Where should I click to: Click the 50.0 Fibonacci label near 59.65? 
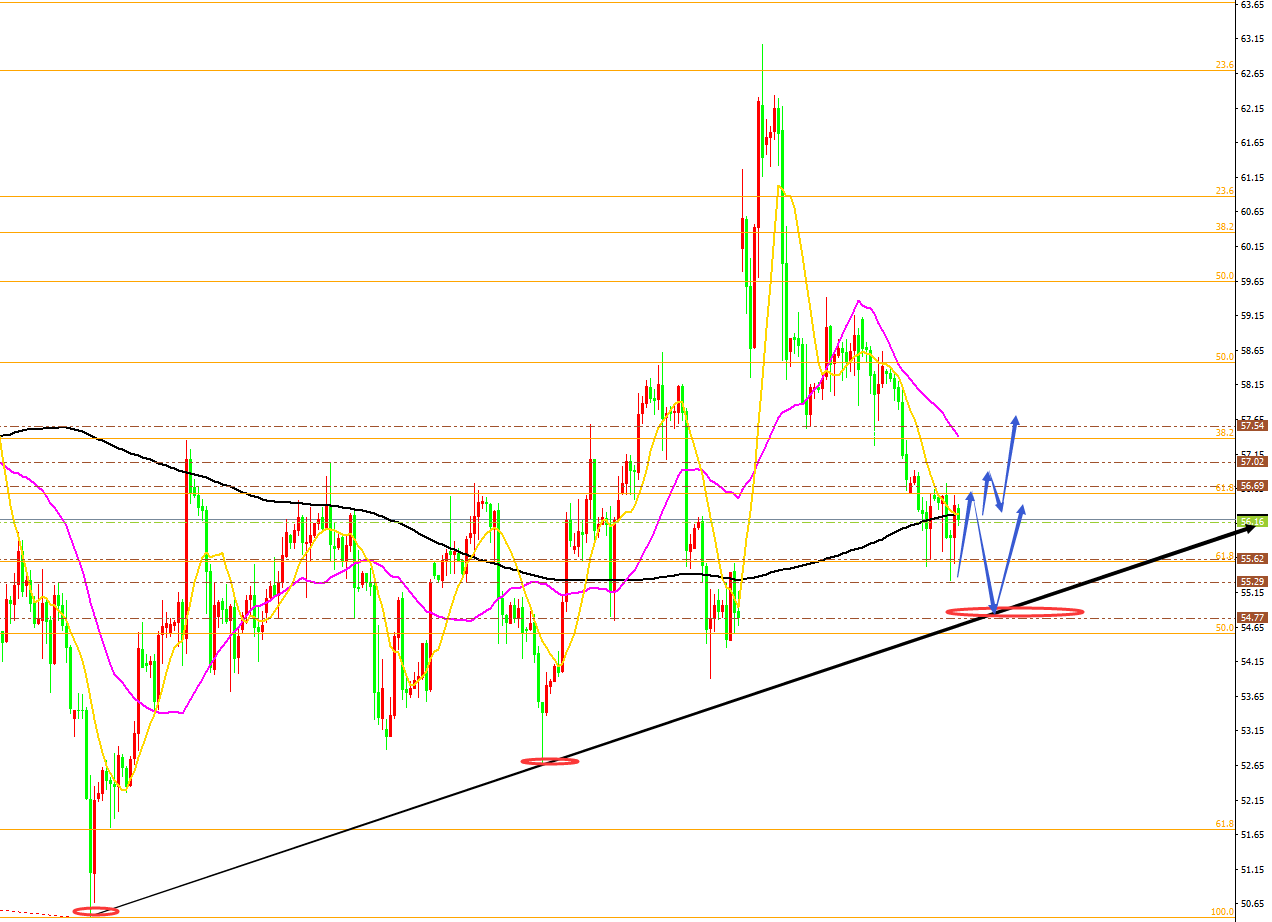coord(1224,276)
